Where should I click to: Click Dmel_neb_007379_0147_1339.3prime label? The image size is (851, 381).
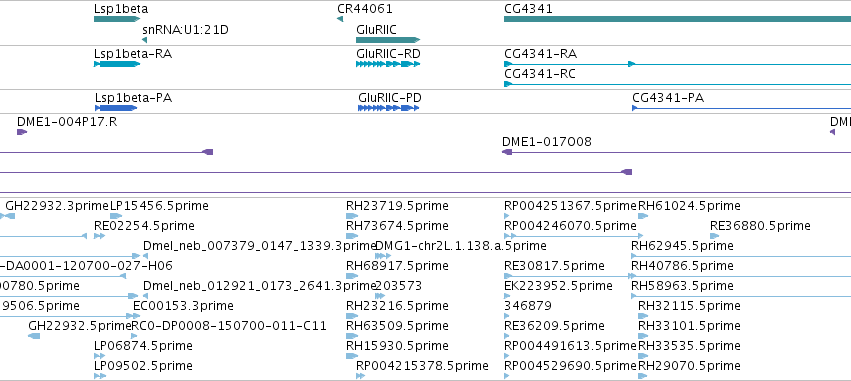click(259, 246)
